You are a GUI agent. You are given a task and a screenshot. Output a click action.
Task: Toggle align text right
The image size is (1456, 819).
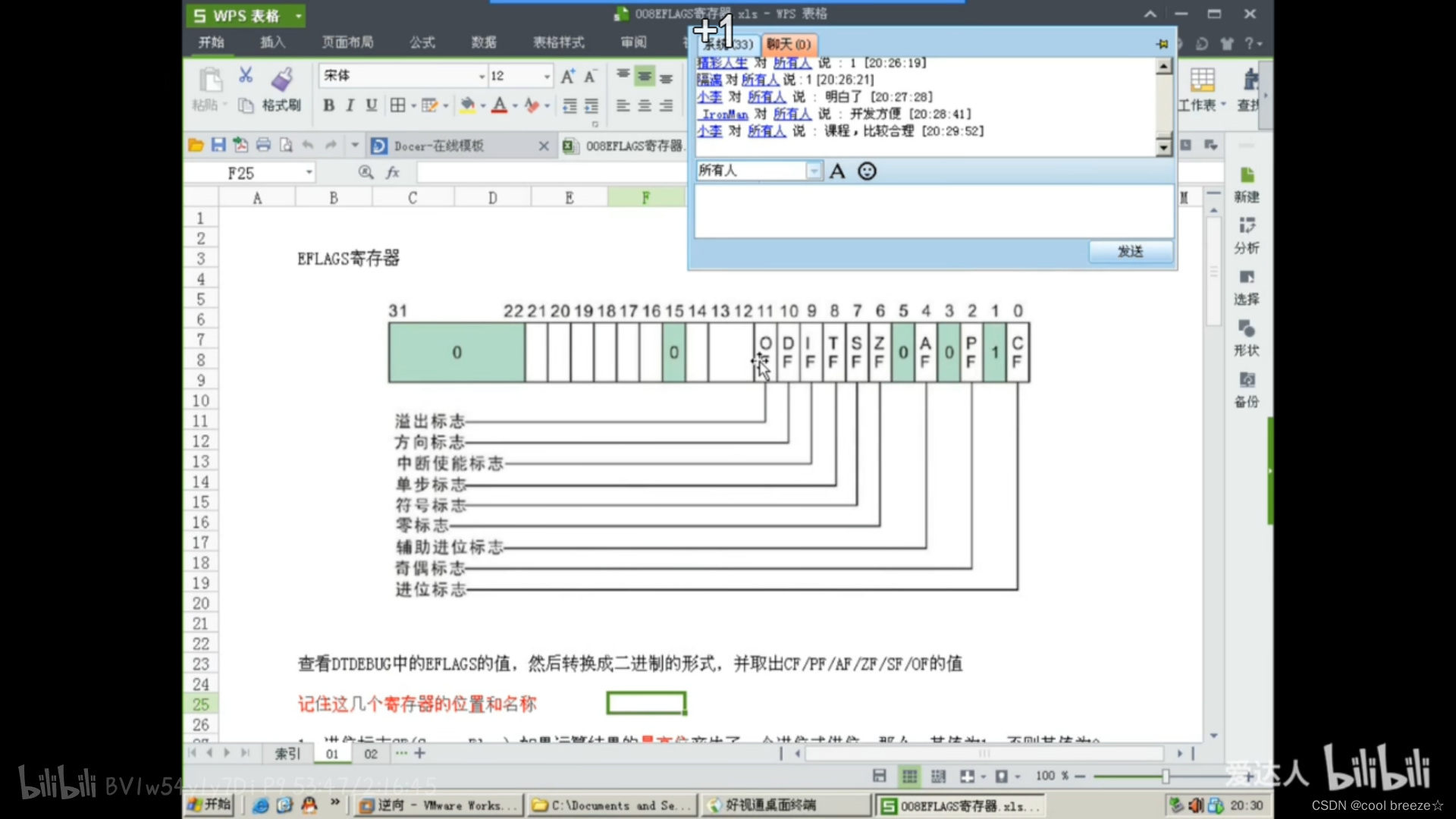click(666, 105)
